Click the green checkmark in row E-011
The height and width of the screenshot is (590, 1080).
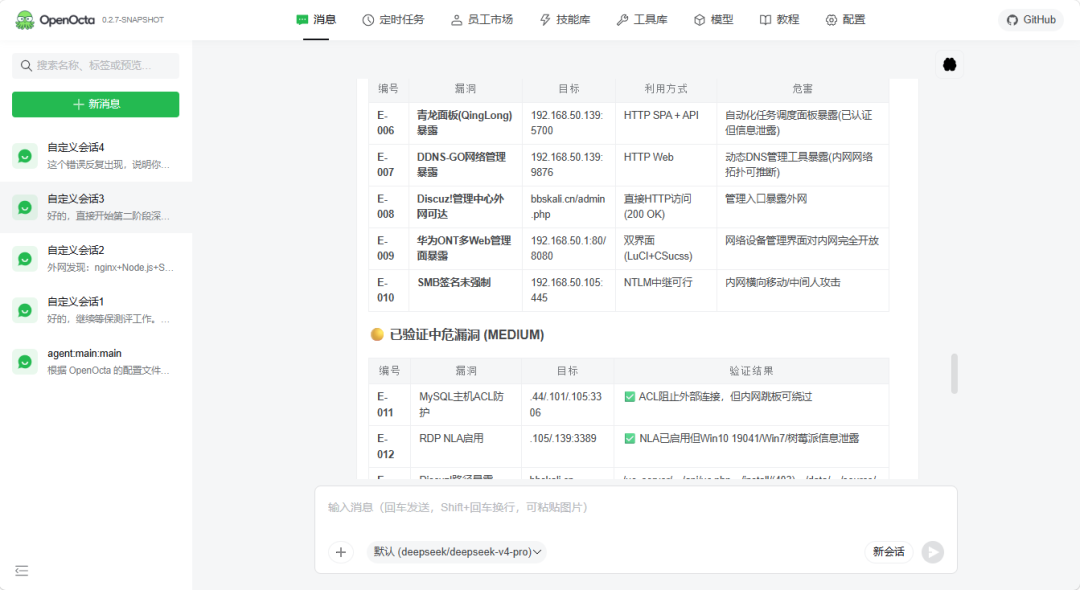click(x=630, y=397)
